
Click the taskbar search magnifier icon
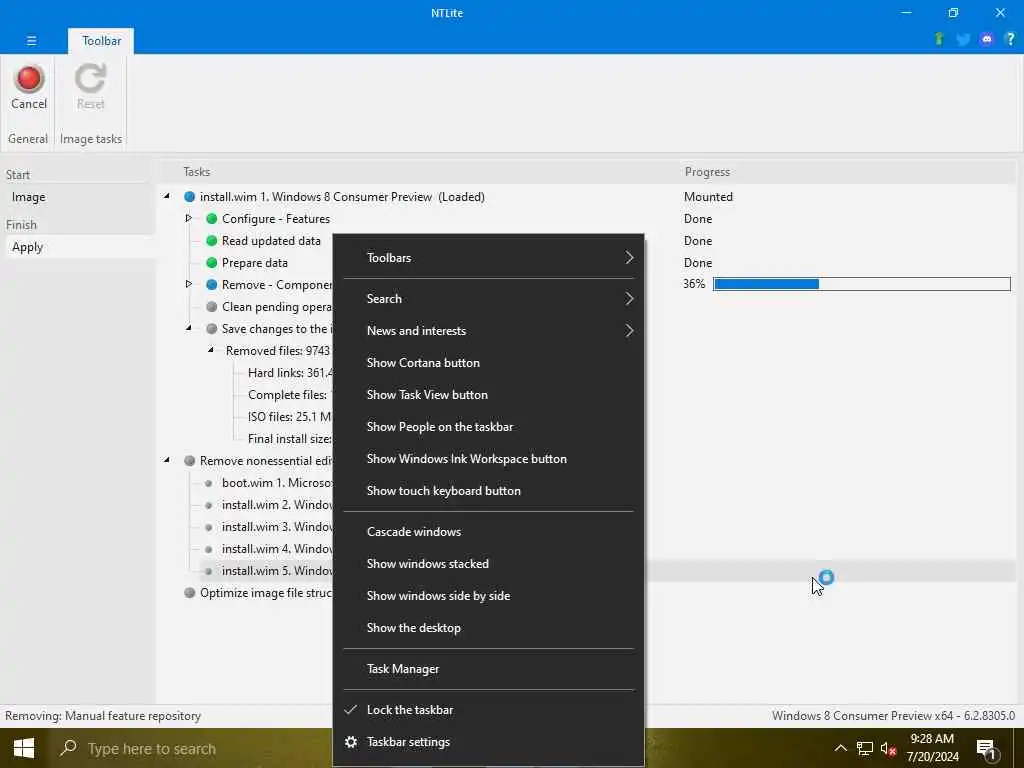click(68, 748)
